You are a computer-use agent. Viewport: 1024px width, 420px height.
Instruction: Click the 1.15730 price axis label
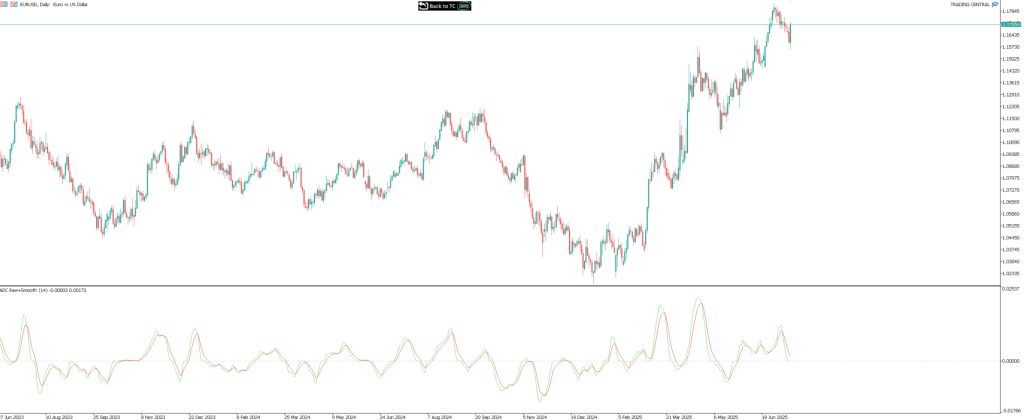1010,46
